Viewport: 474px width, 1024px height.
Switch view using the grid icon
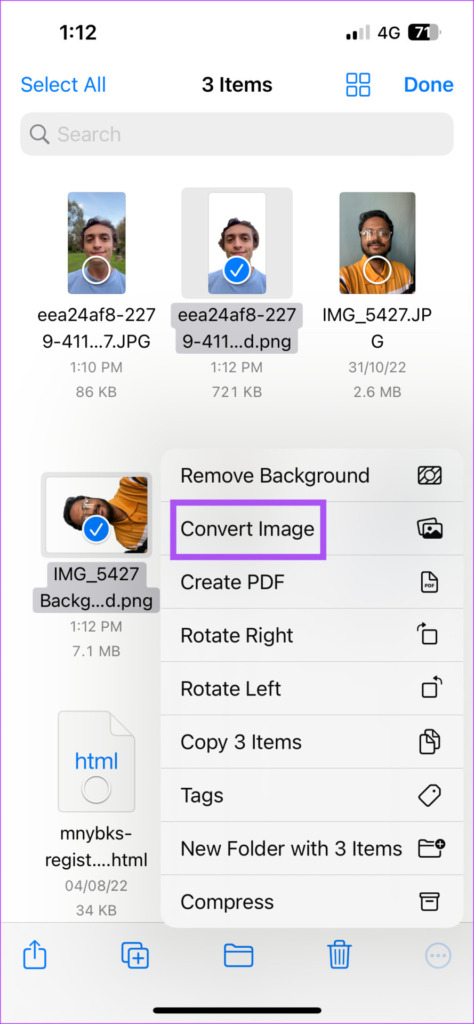coord(358,85)
